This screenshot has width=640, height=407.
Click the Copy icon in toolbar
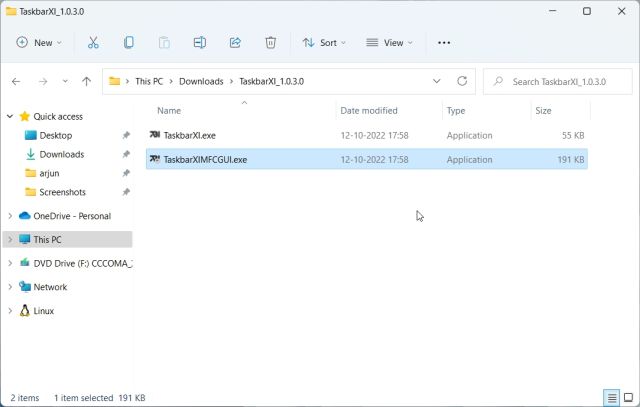coord(129,43)
